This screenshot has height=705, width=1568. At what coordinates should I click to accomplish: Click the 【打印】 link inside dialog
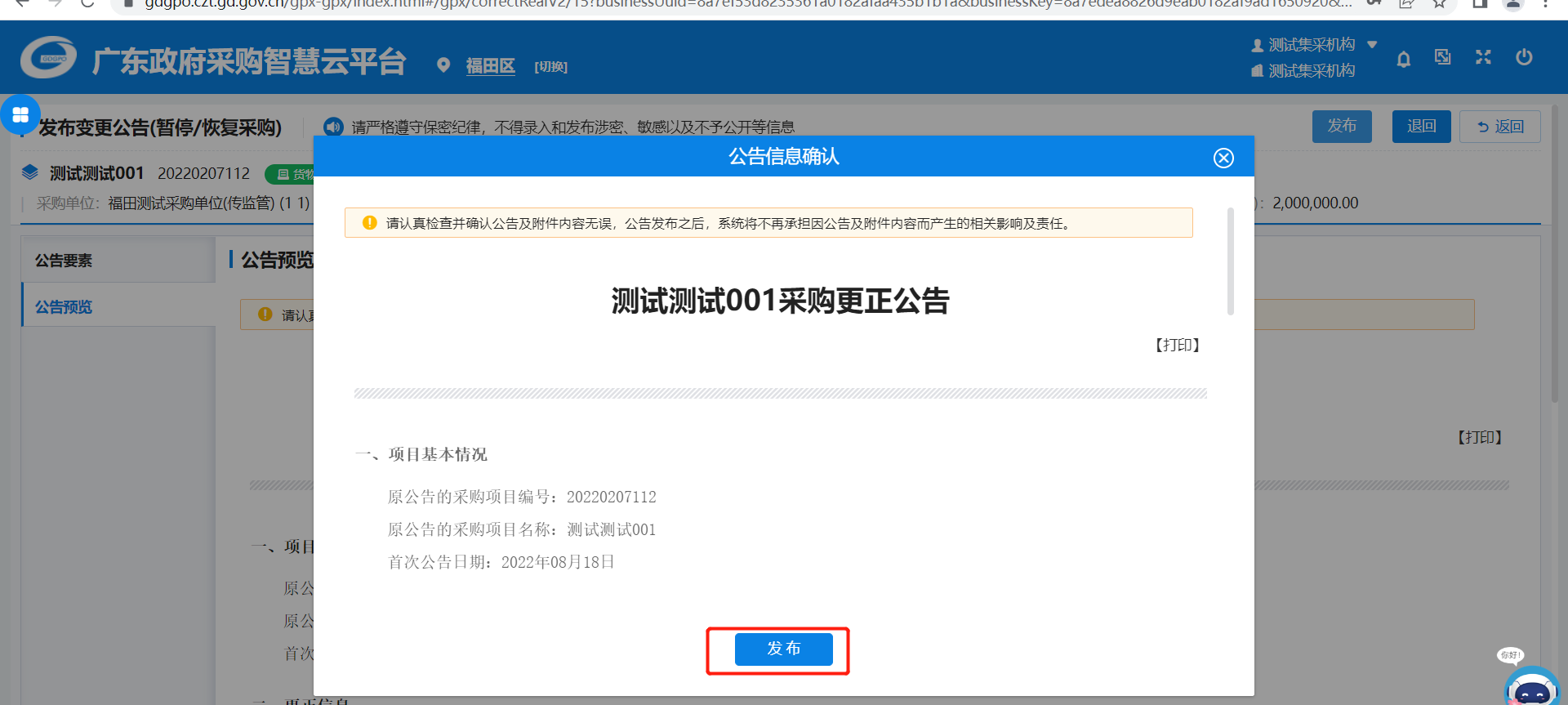coord(1177,346)
